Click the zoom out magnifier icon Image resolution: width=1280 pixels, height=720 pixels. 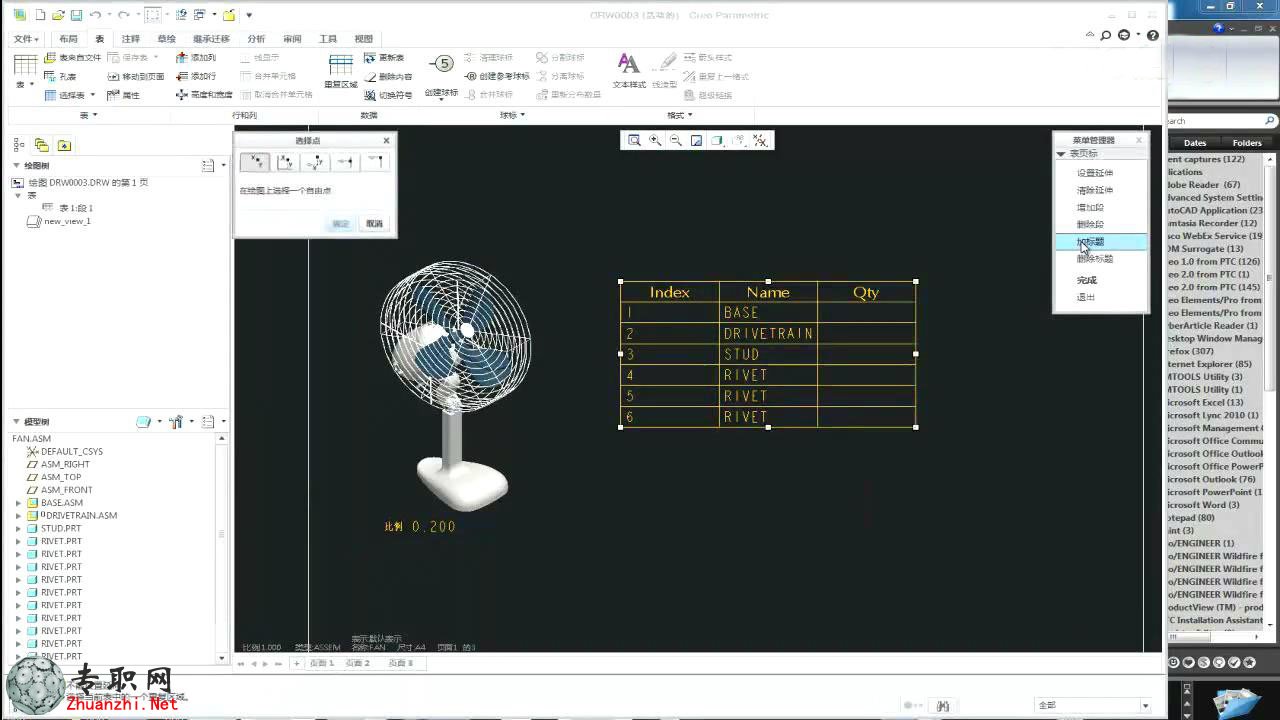[676, 141]
